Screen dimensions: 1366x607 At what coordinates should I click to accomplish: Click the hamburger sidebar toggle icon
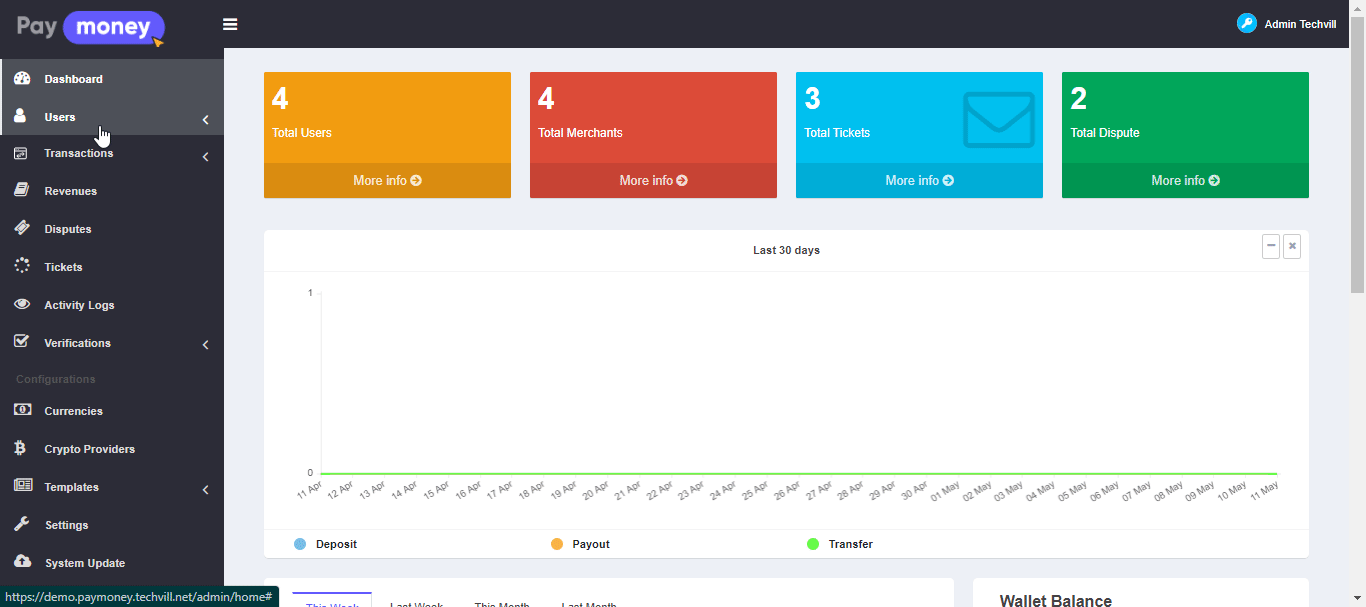pyautogui.click(x=230, y=24)
